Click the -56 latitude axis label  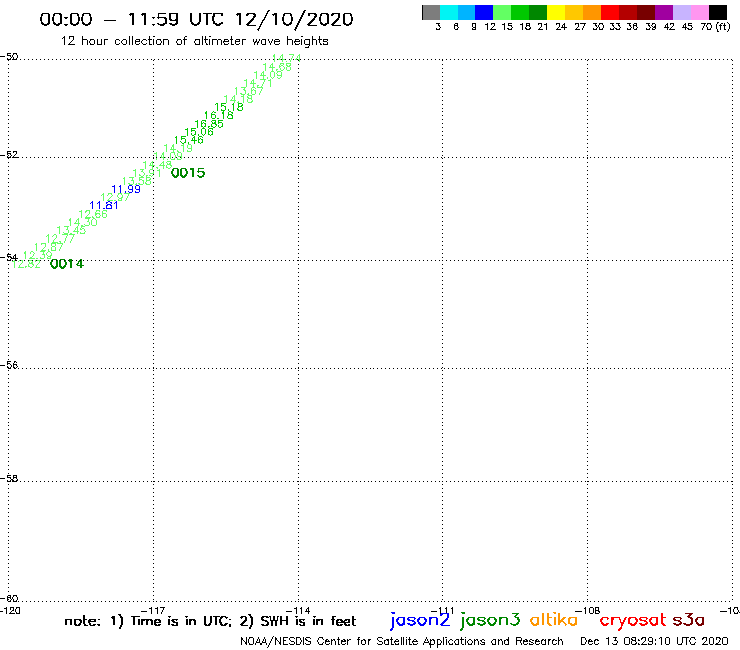point(9,365)
